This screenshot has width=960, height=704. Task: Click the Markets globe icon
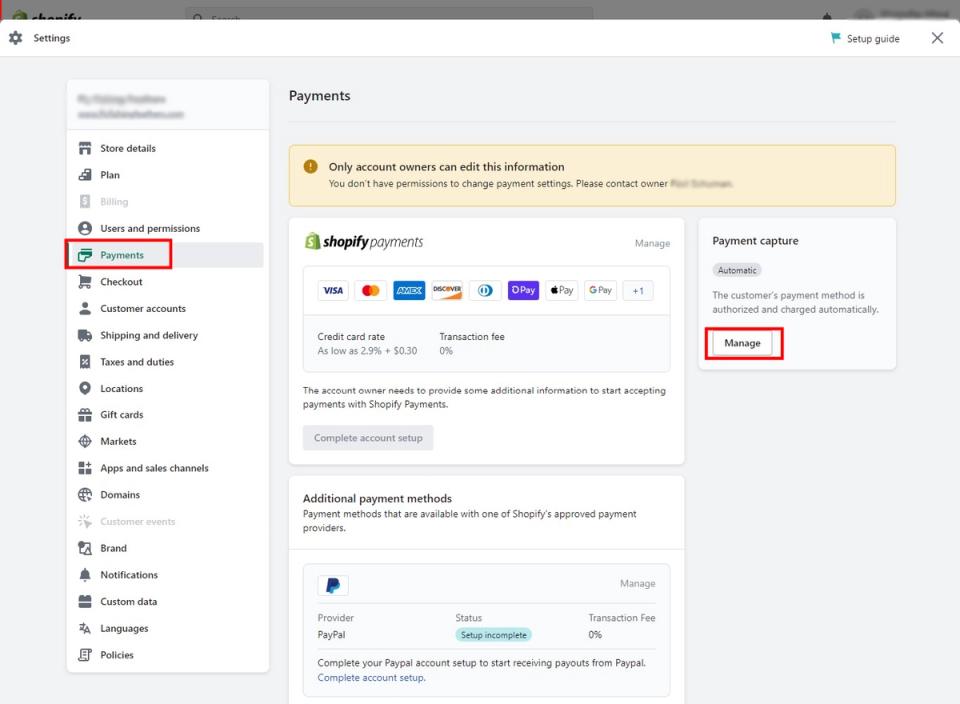[85, 441]
